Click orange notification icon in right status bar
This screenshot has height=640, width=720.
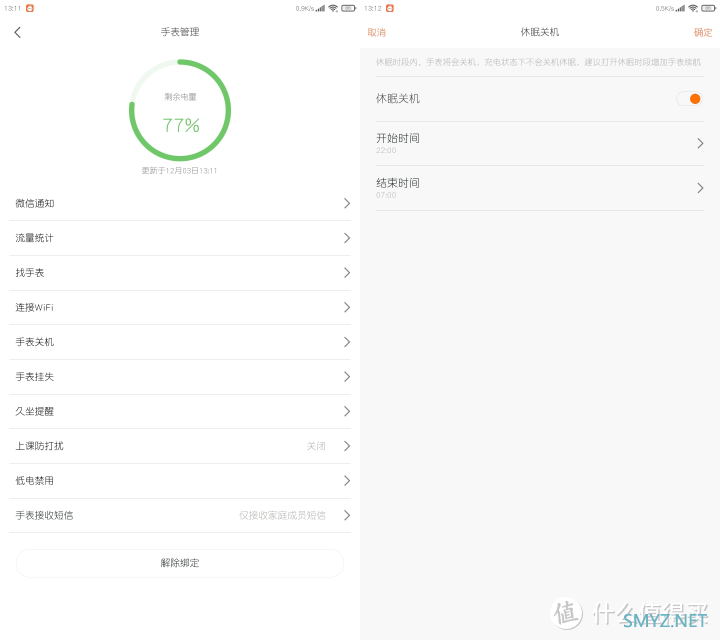click(390, 8)
